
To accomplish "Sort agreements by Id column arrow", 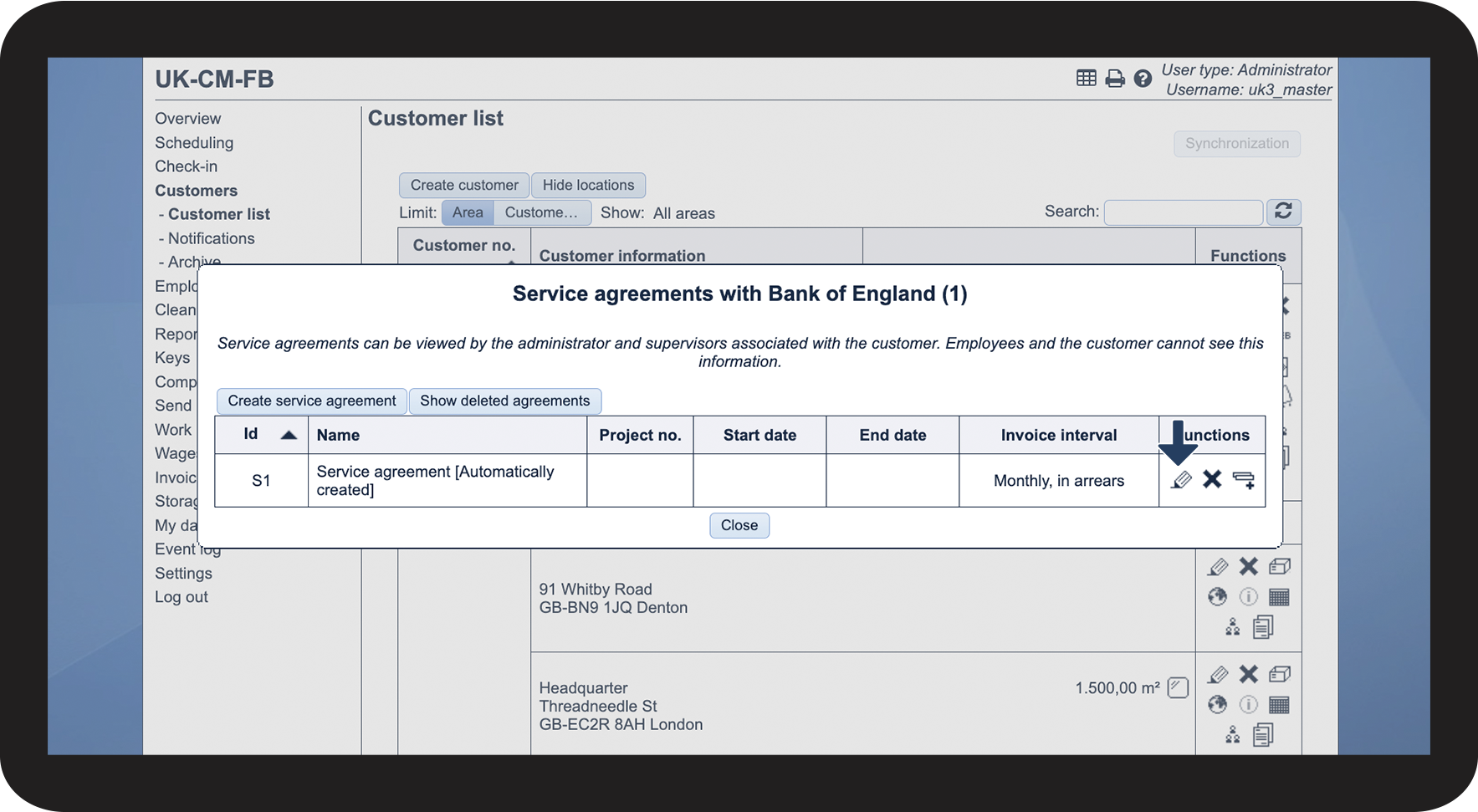I will point(289,435).
